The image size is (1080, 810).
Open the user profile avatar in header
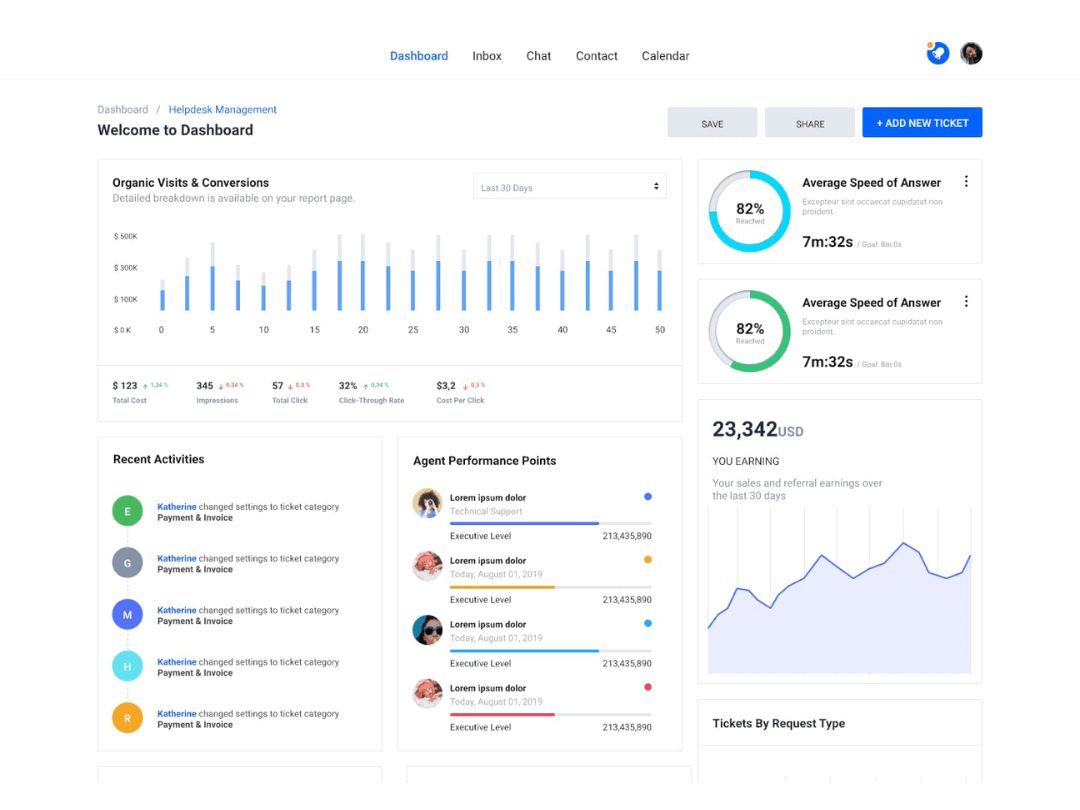click(x=971, y=53)
